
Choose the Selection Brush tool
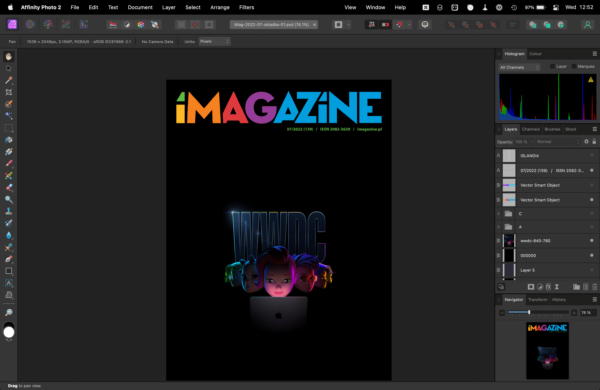tap(9, 104)
